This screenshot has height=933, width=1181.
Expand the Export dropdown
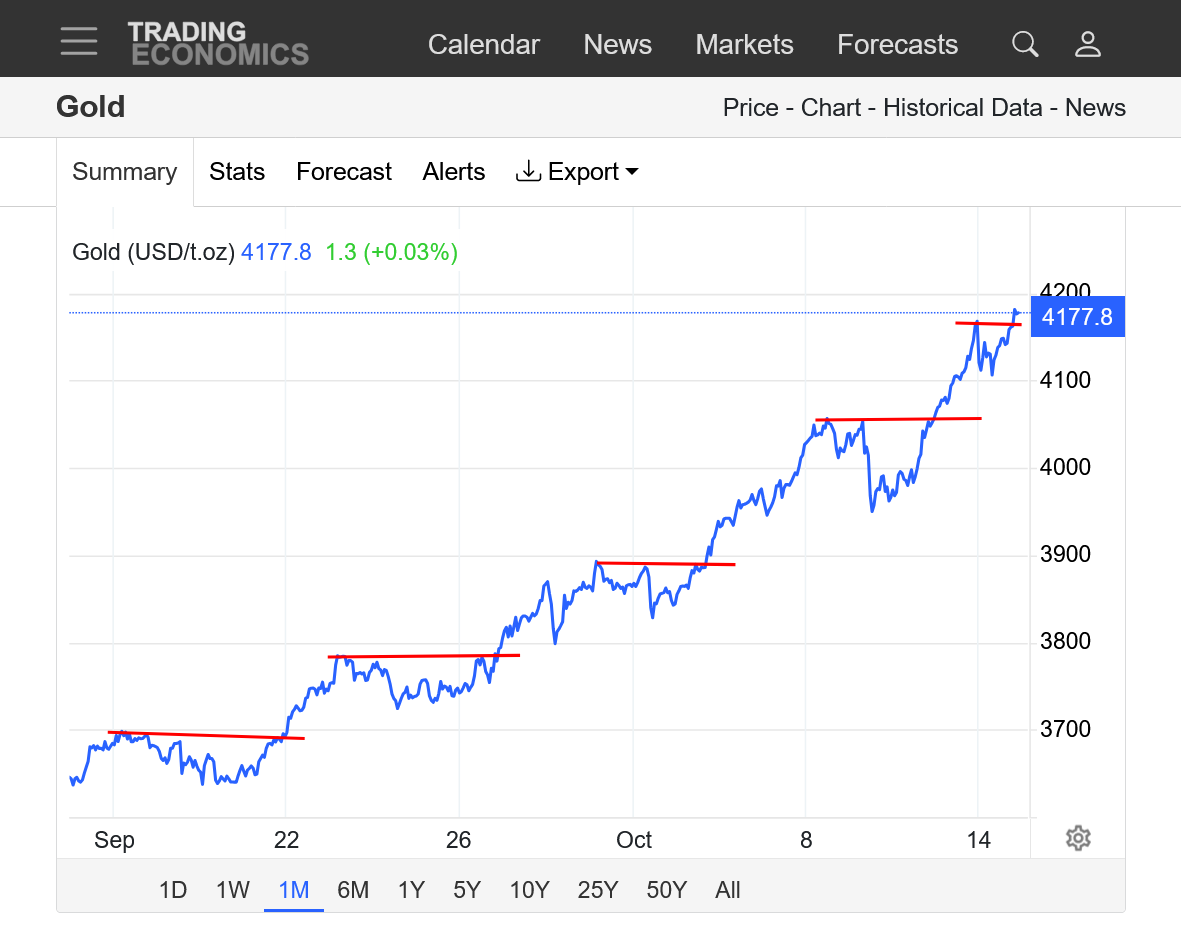click(x=577, y=172)
